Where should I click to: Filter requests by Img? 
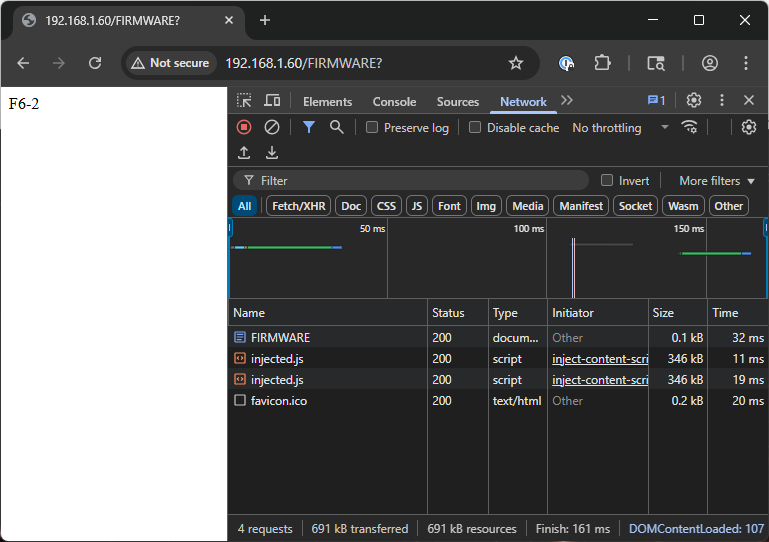[x=486, y=206]
